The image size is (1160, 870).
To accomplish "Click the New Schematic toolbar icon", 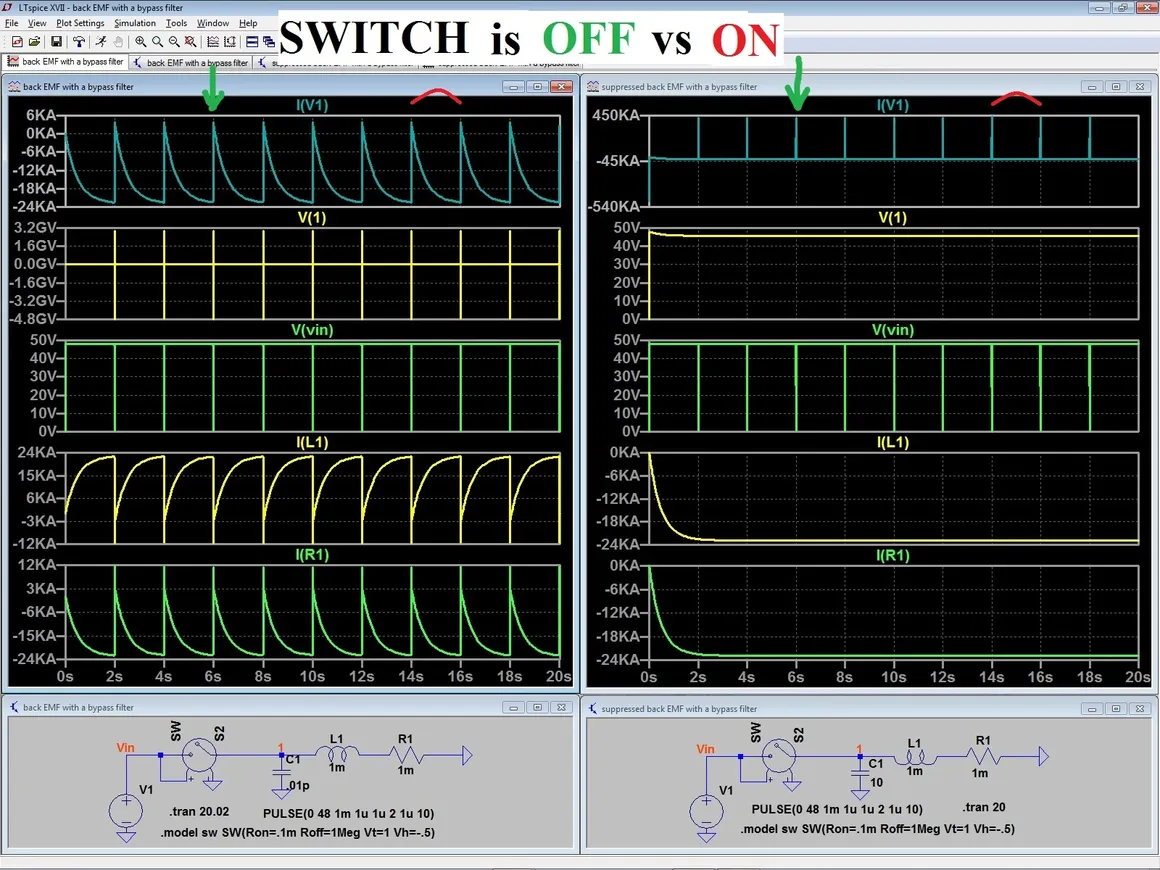I will pos(17,42).
